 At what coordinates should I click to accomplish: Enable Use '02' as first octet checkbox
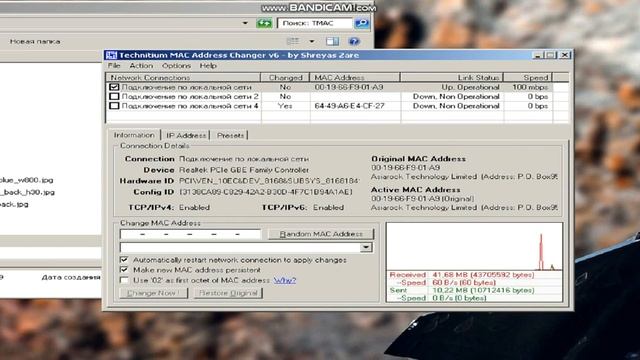124,280
